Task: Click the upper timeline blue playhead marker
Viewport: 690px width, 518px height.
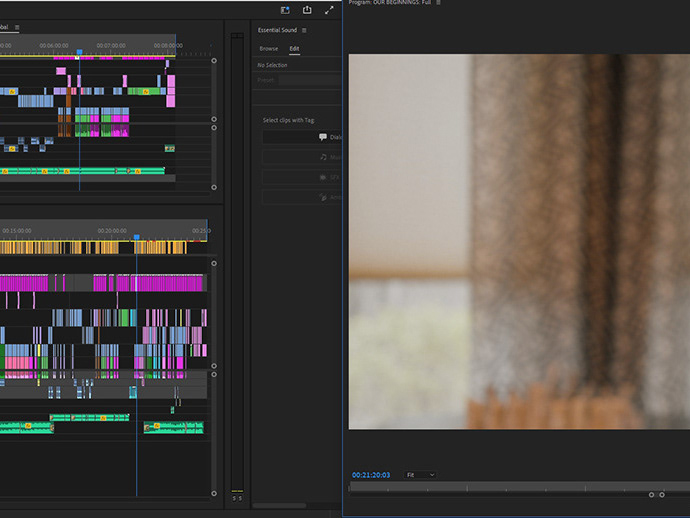Action: coord(79,52)
